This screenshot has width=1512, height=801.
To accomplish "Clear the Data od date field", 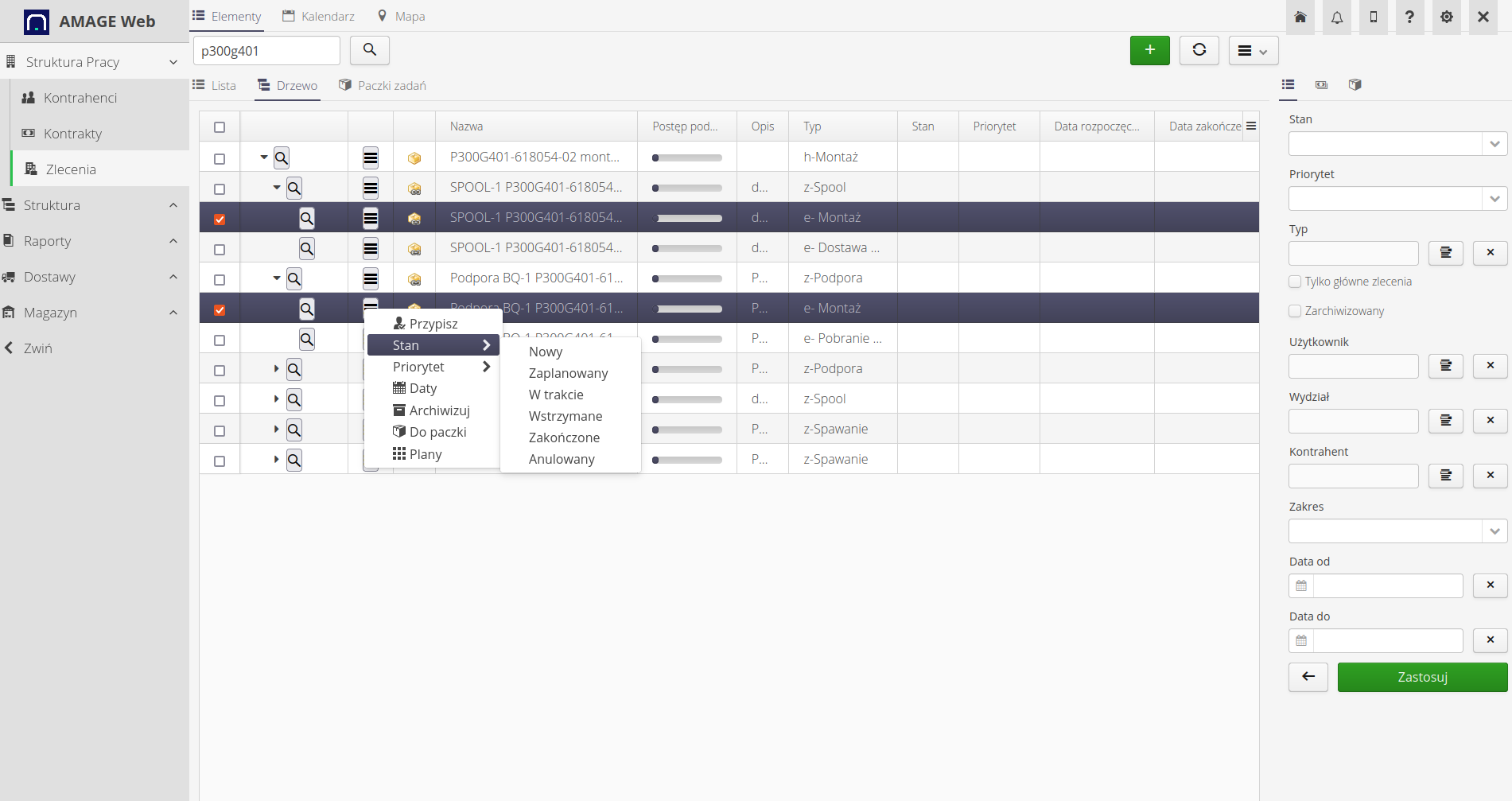I will click(1490, 585).
